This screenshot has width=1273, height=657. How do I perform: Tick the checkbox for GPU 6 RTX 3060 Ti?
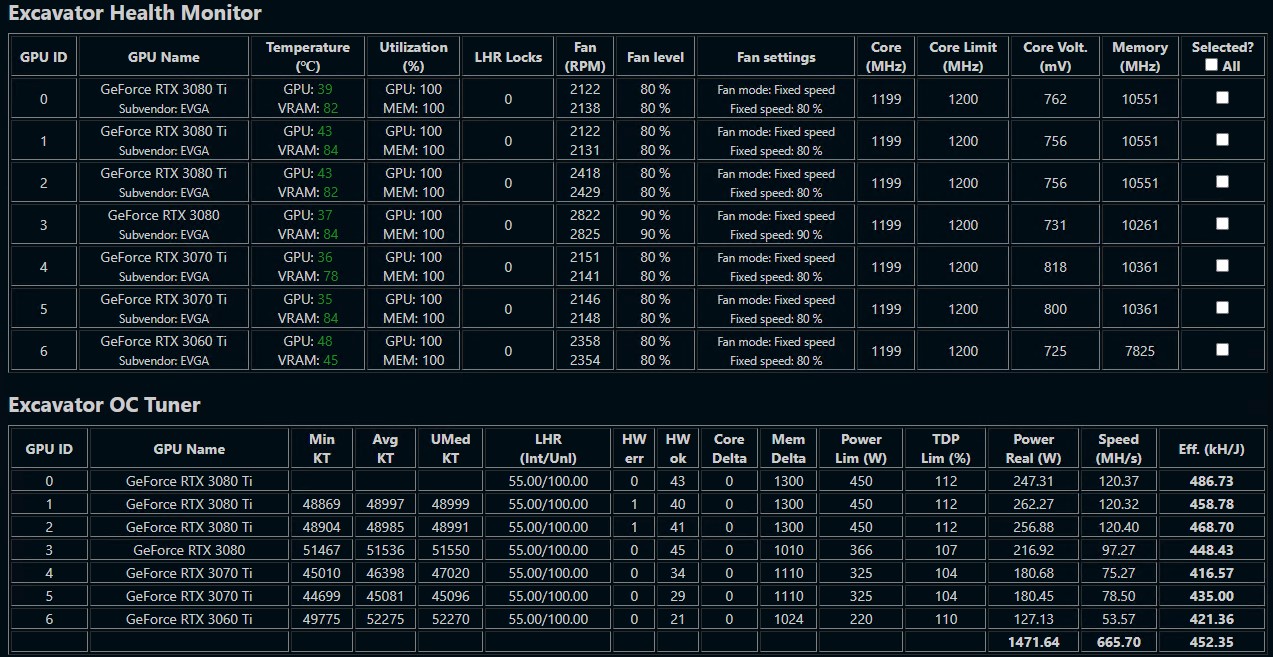pos(1222,350)
